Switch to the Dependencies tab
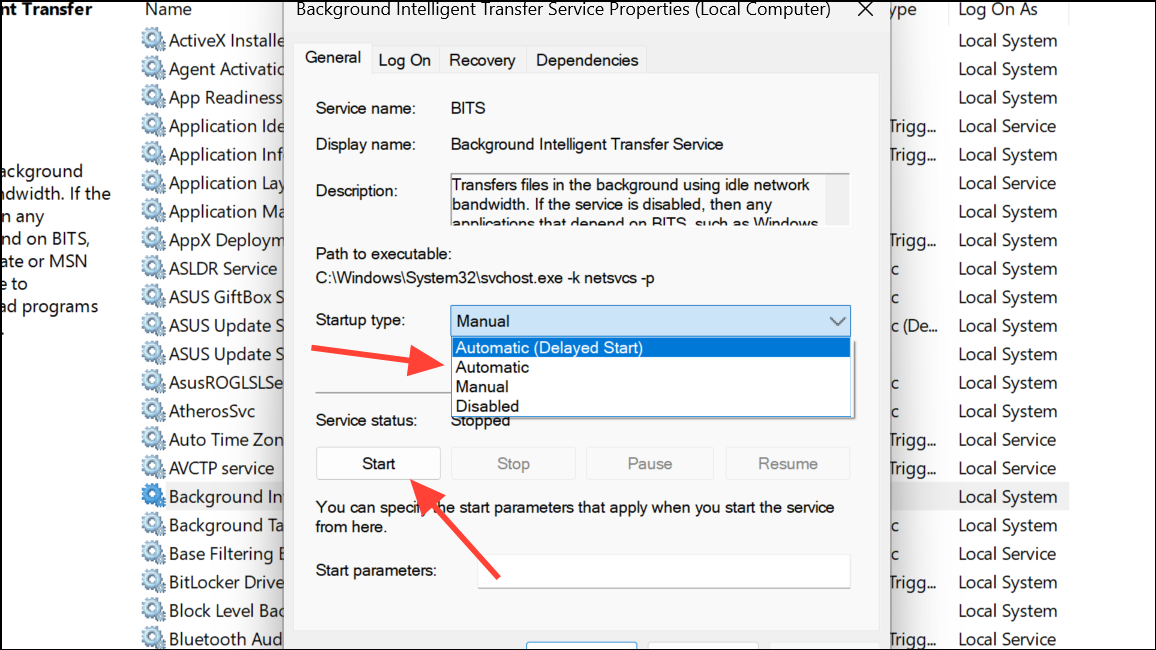Image resolution: width=1156 pixels, height=650 pixels. (587, 60)
